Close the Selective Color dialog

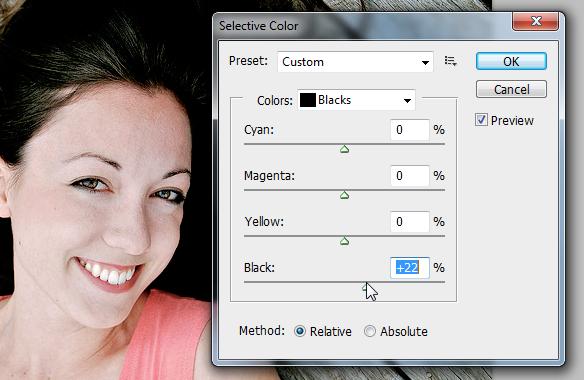pos(536,21)
